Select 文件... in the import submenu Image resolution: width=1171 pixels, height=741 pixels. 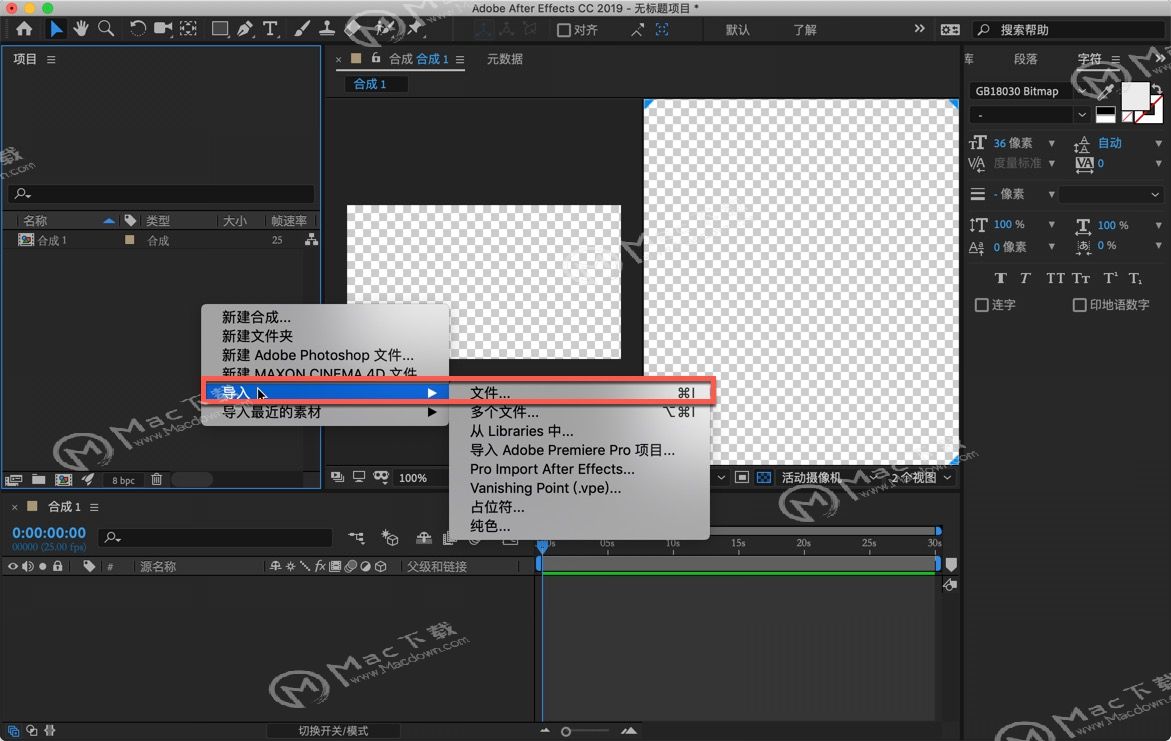(x=580, y=393)
